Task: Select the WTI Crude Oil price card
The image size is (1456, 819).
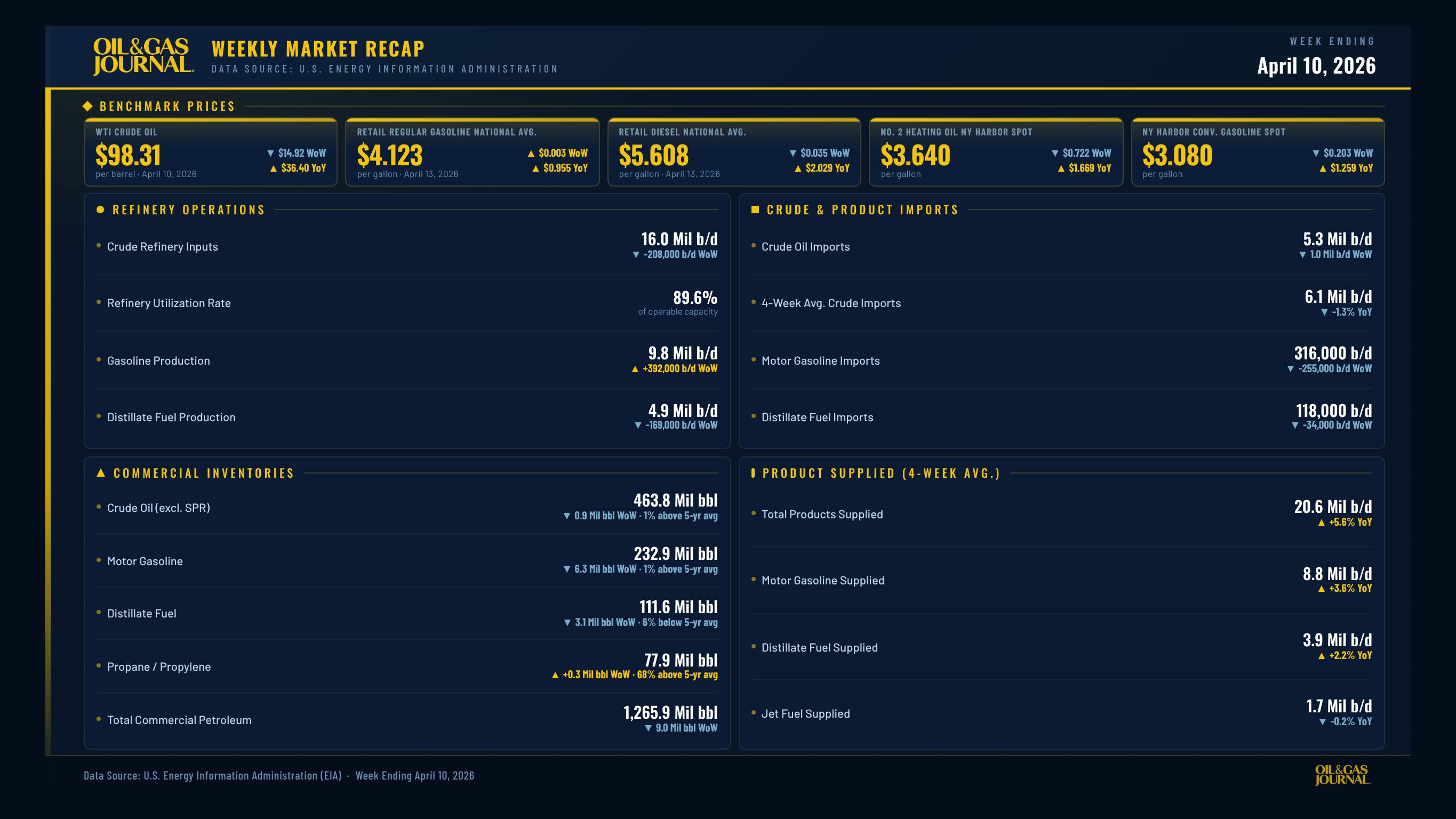Action: tap(210, 152)
